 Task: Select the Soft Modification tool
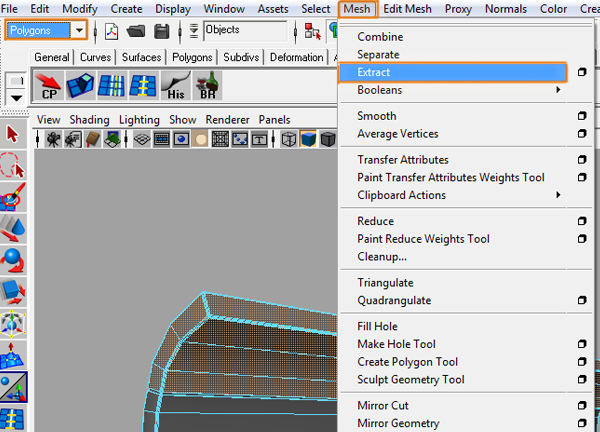[13, 355]
